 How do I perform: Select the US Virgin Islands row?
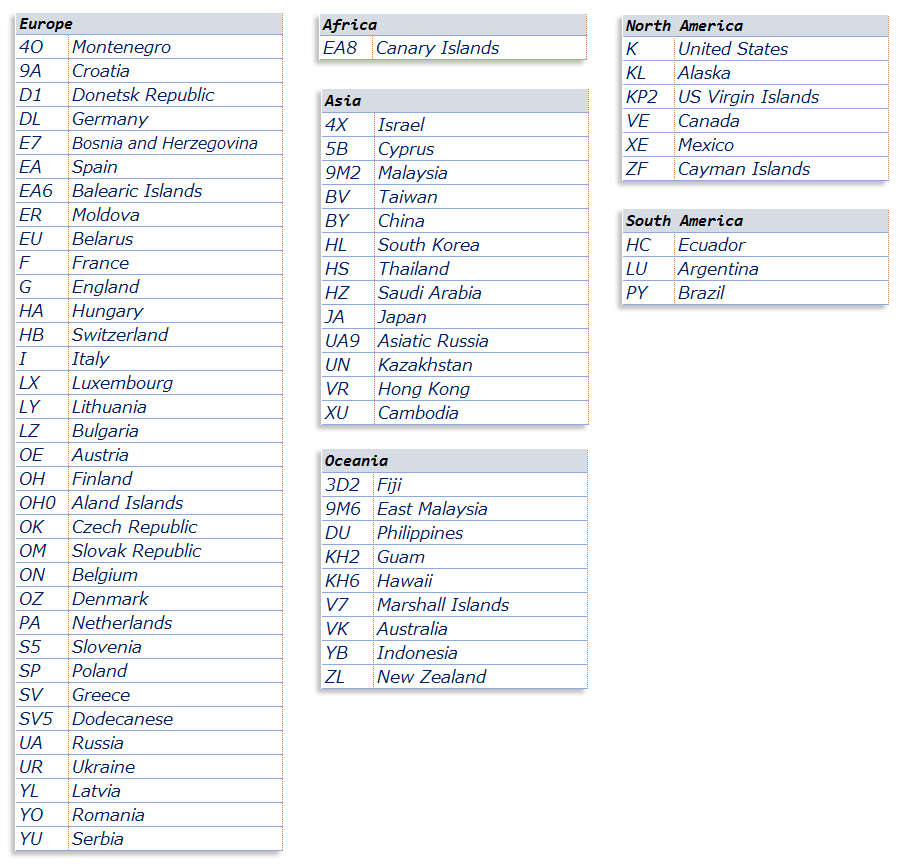pyautogui.click(x=748, y=97)
